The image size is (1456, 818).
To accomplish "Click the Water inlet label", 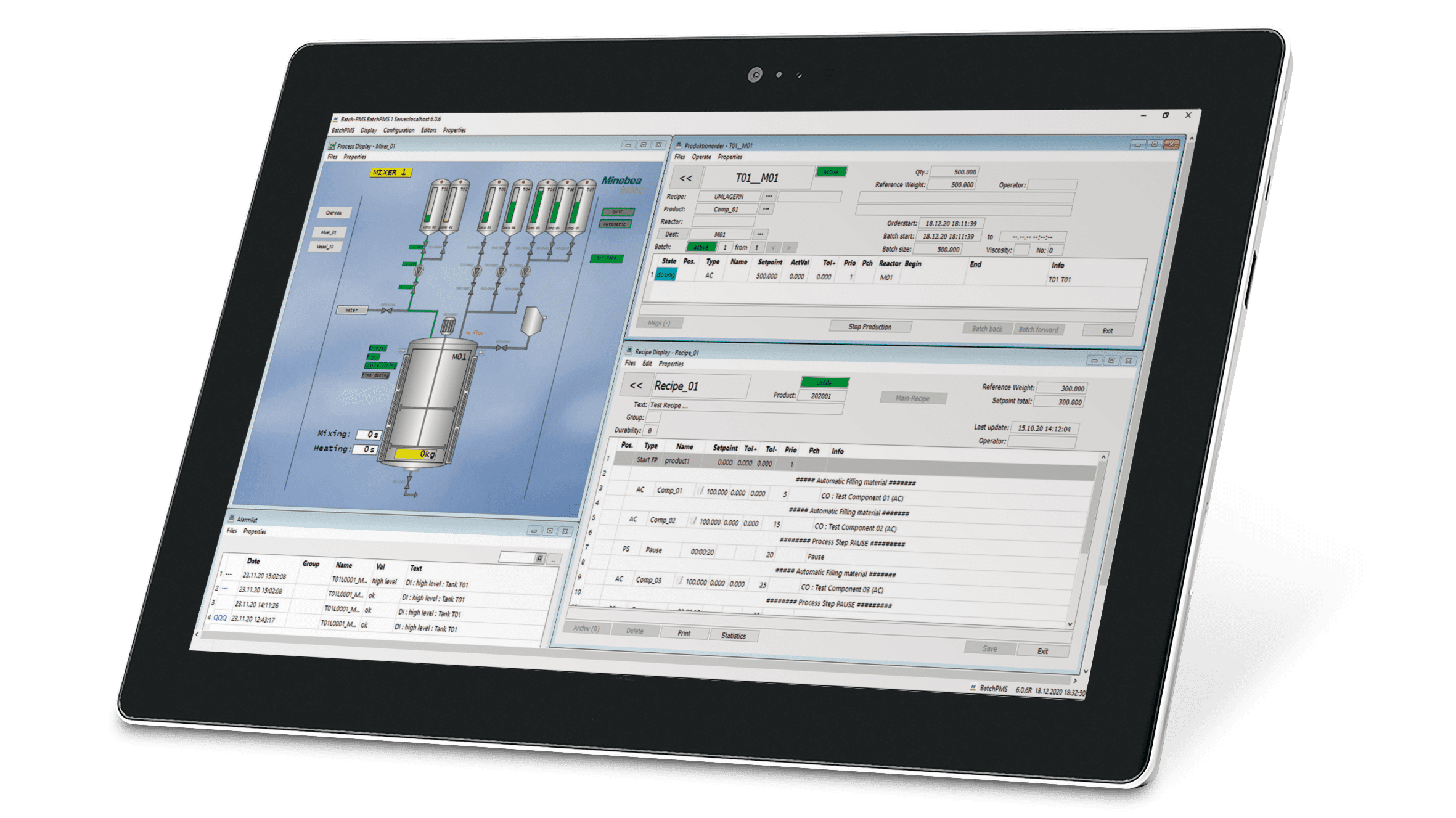I will click(x=352, y=310).
